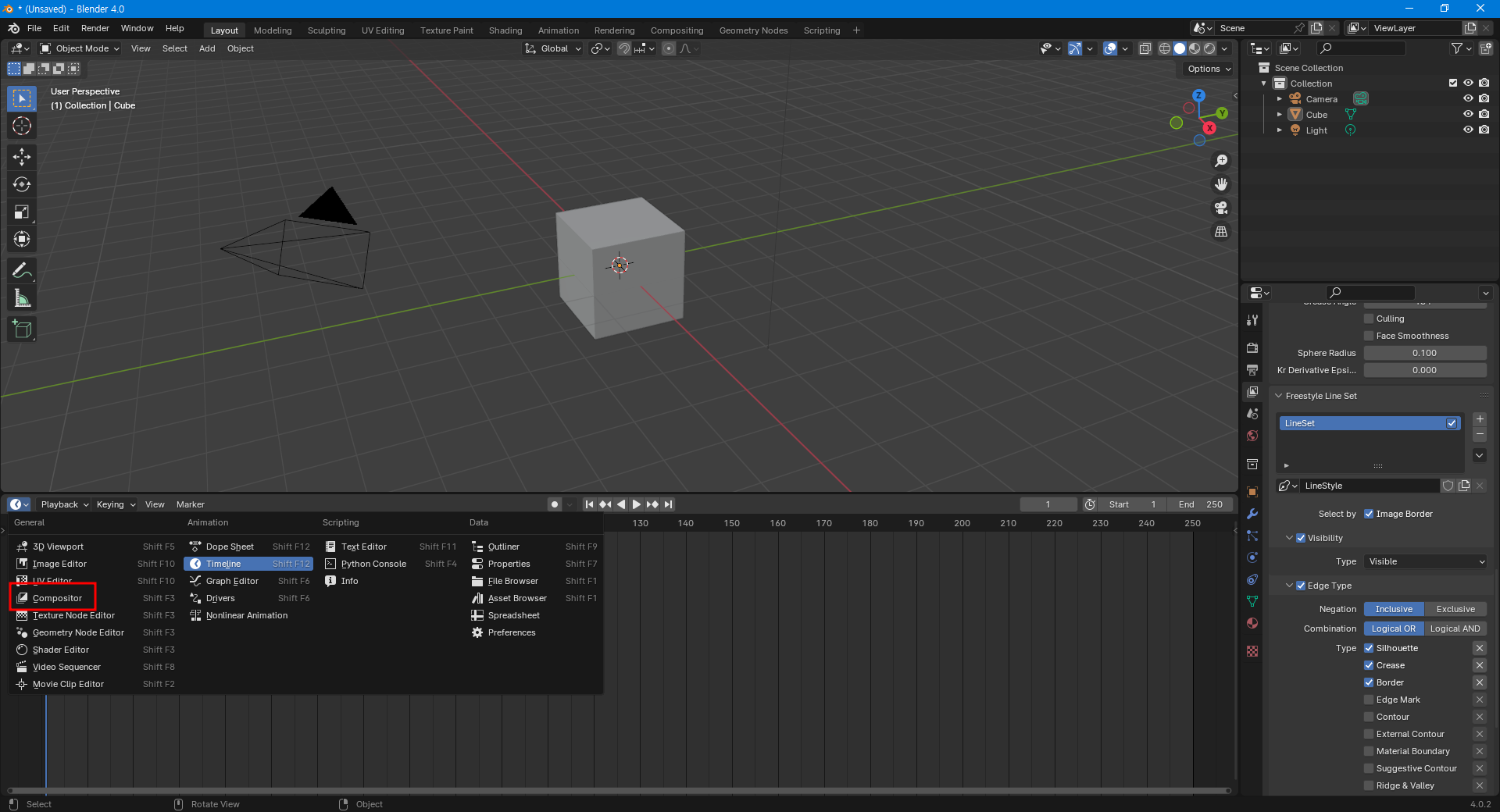The width and height of the screenshot is (1500, 812).
Task: Open the Global transform orientation dropdown
Action: (x=553, y=48)
